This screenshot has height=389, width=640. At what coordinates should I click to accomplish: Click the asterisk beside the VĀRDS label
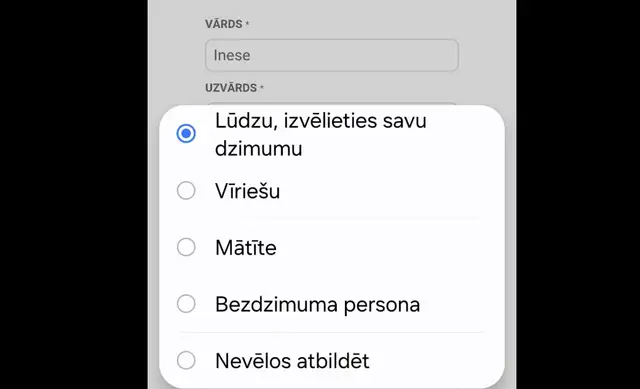pyautogui.click(x=247, y=24)
